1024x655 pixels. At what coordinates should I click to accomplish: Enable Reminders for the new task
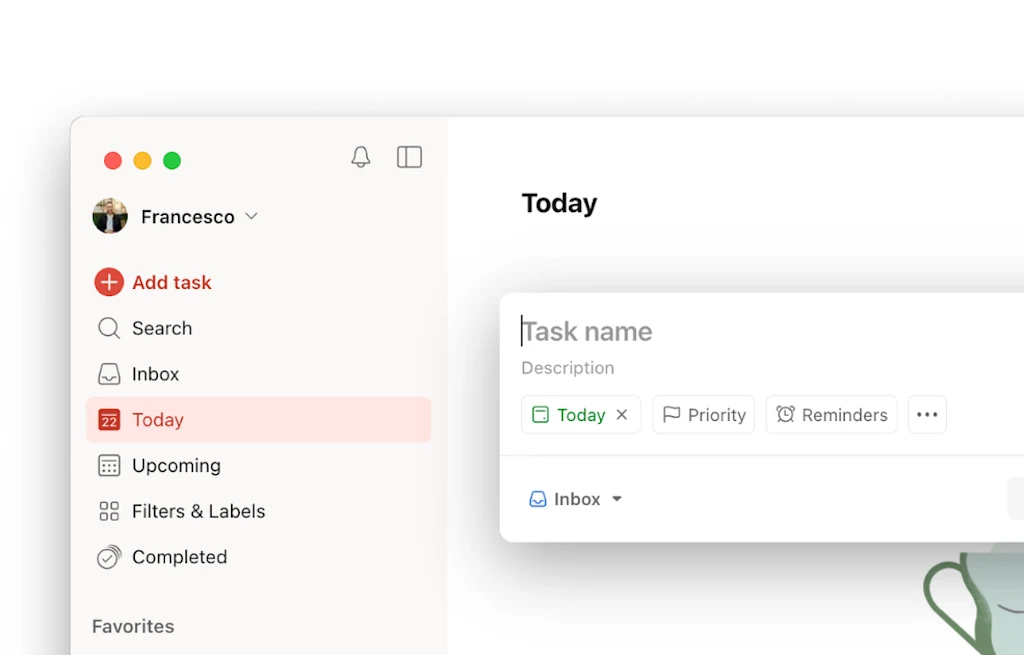tap(831, 414)
